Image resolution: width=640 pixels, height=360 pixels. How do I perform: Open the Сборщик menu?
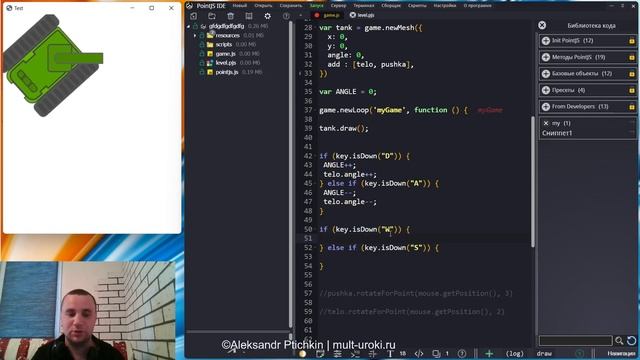tap(391, 6)
